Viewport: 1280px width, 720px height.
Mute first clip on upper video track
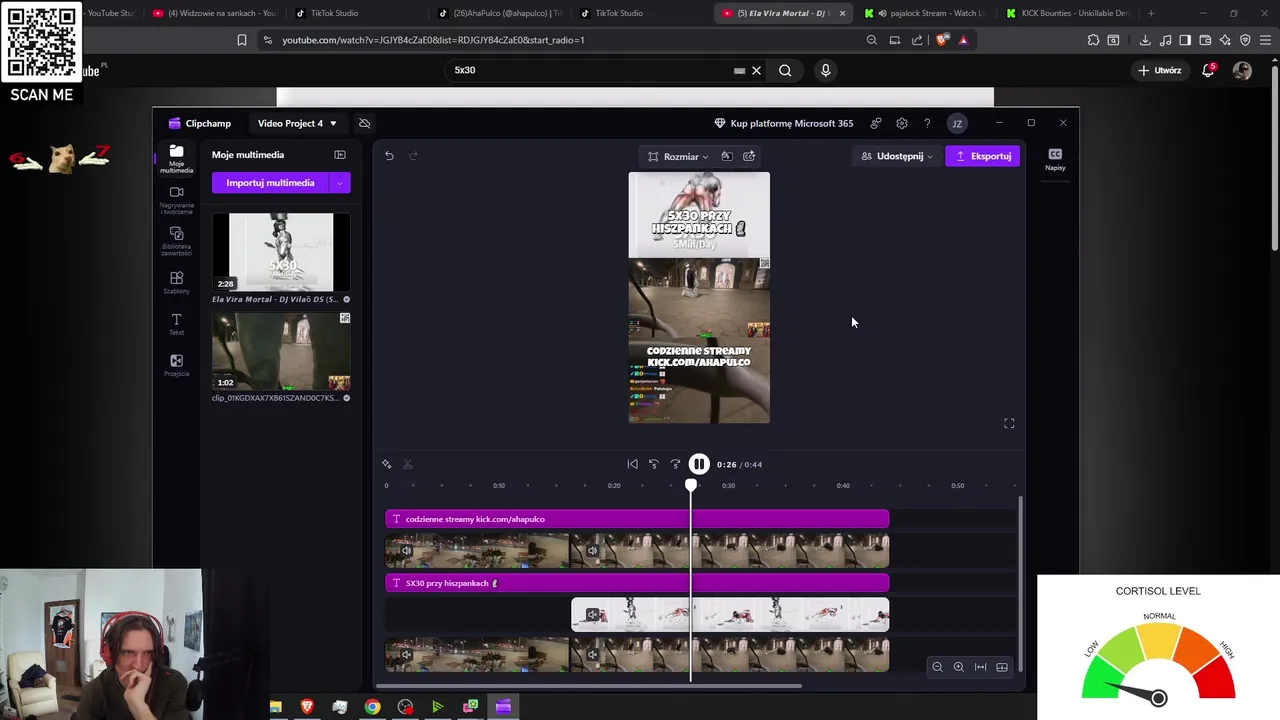coord(406,550)
